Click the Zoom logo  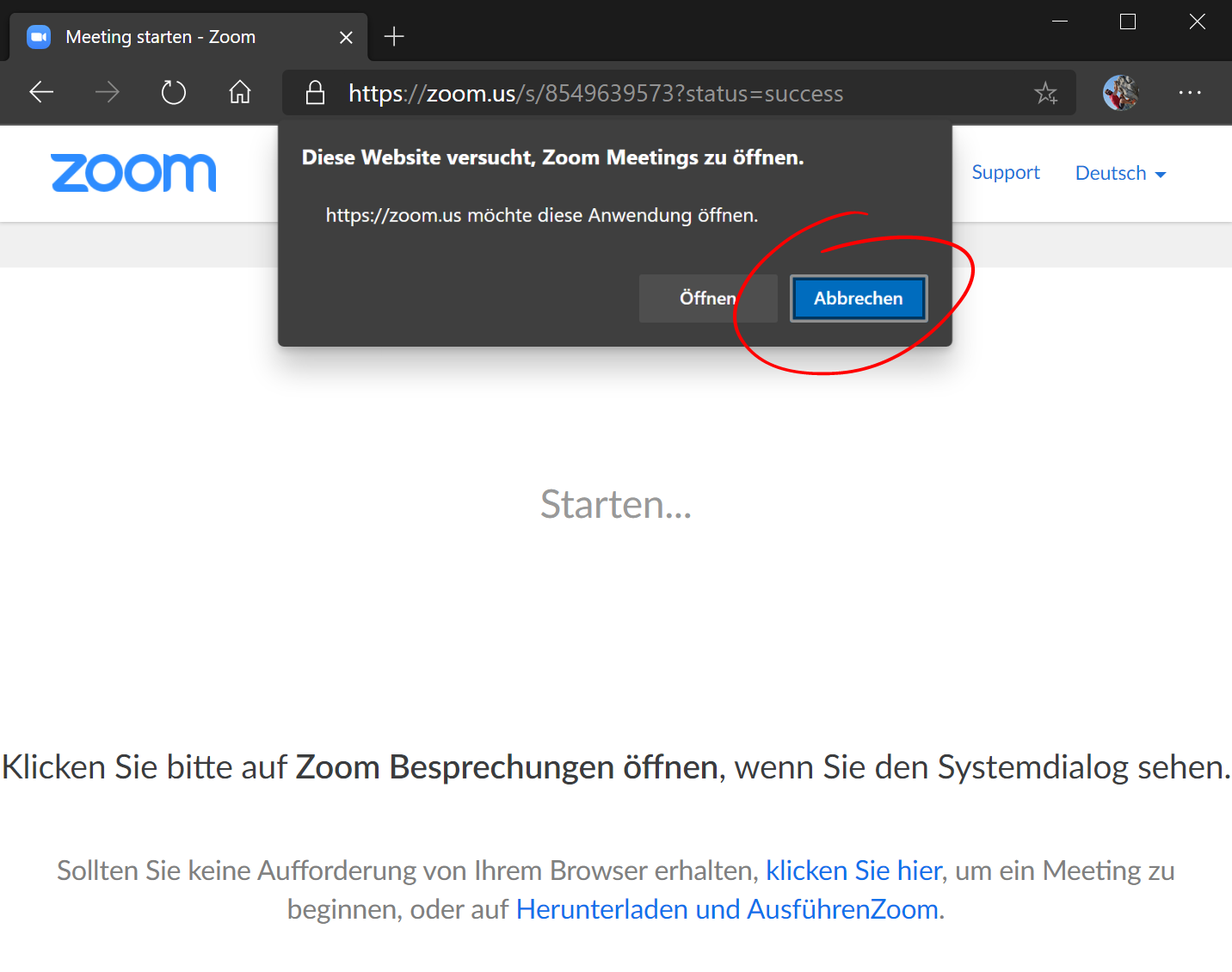pyautogui.click(x=134, y=173)
